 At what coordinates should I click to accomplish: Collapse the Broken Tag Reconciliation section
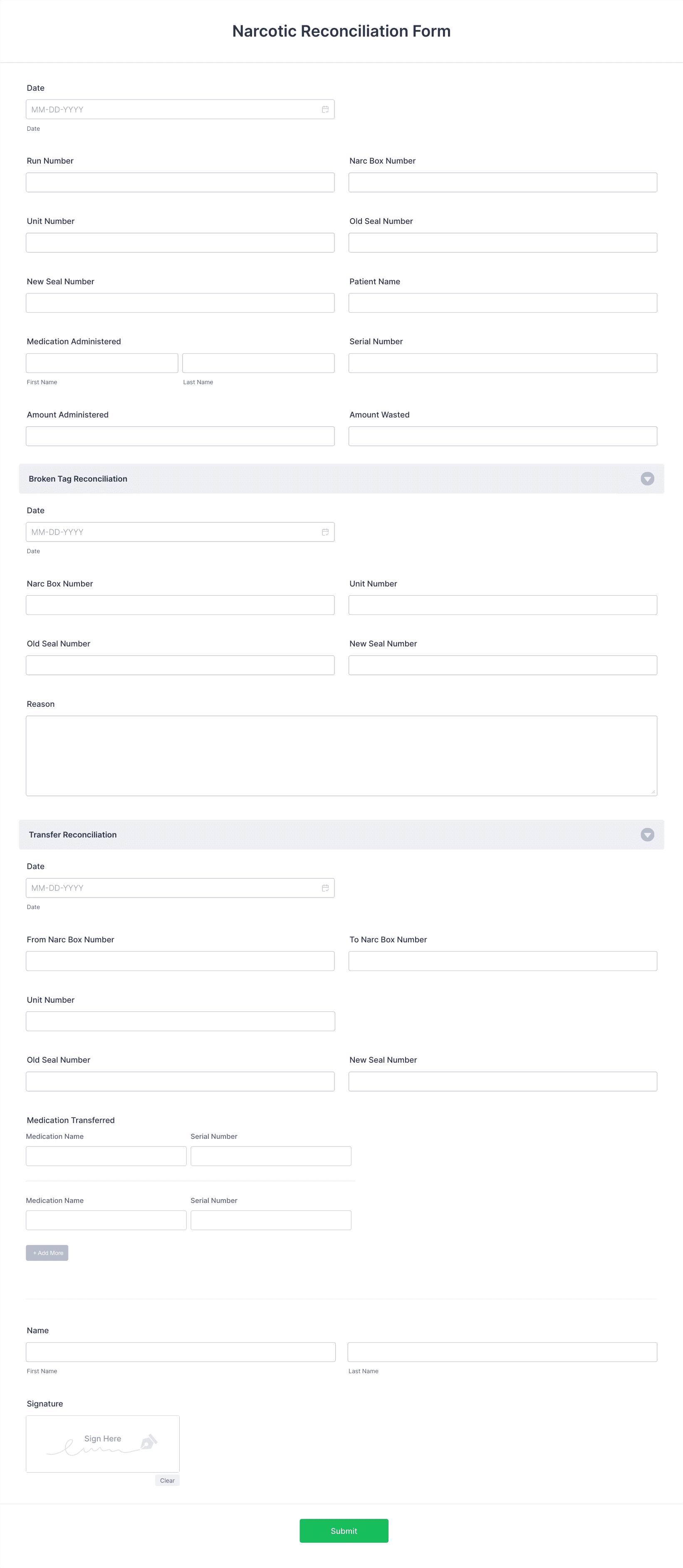(x=647, y=479)
